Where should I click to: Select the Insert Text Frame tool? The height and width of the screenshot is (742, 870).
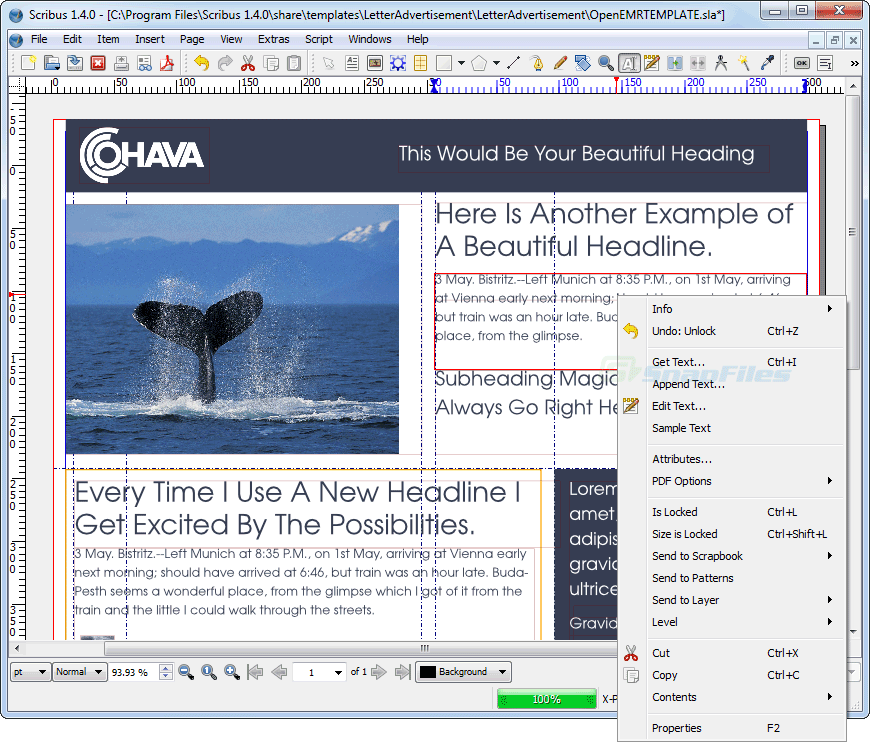[352, 62]
